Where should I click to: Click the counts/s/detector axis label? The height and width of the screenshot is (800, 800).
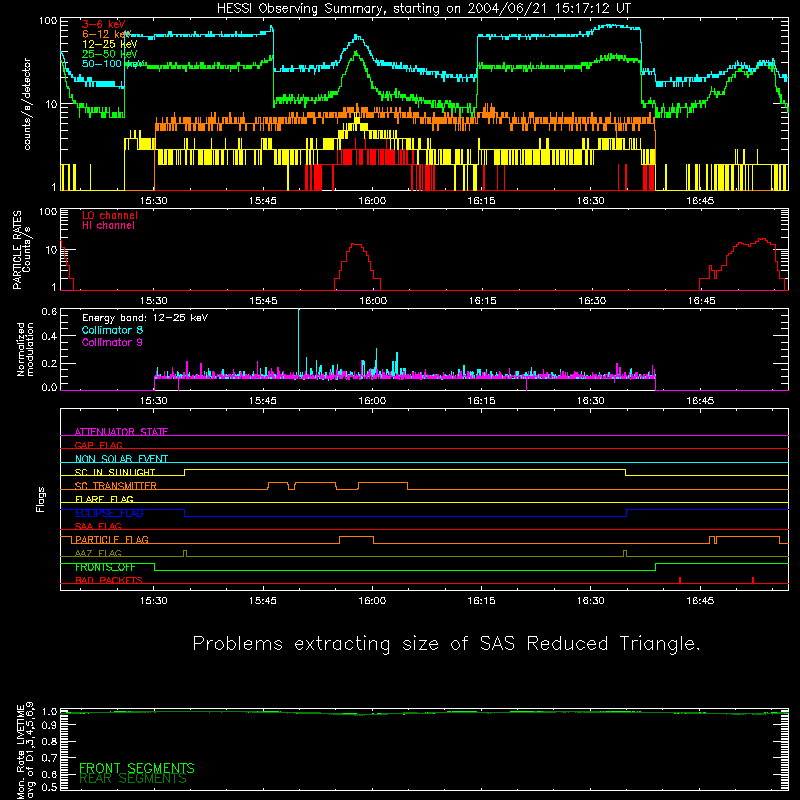coord(27,104)
